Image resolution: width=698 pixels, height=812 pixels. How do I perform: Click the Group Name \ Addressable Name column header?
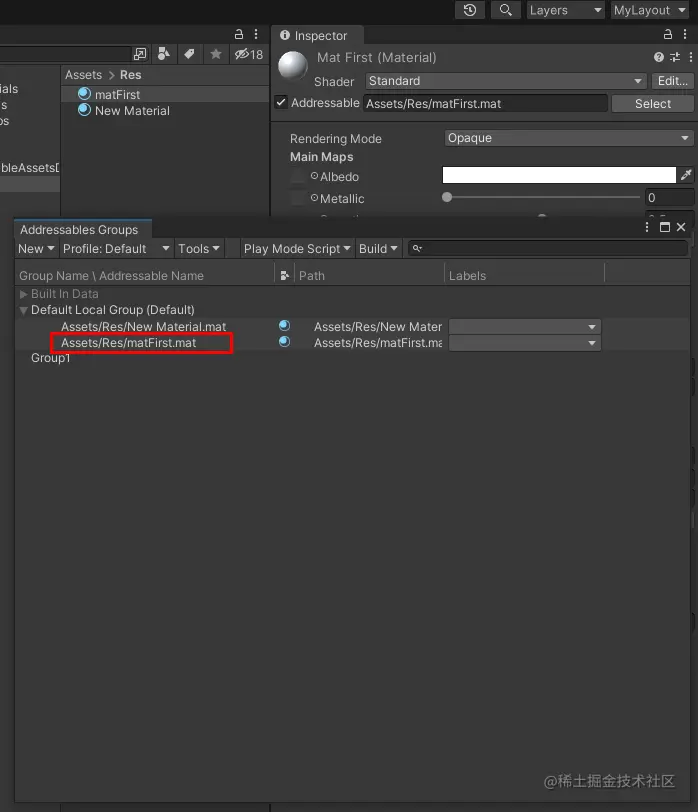coord(144,276)
